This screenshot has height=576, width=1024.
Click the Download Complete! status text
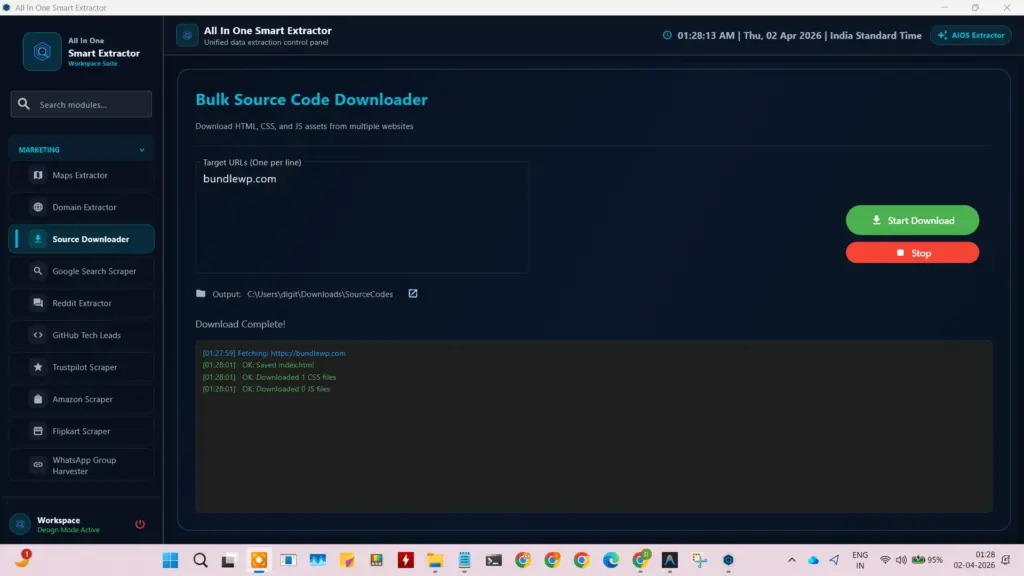[x=240, y=324]
